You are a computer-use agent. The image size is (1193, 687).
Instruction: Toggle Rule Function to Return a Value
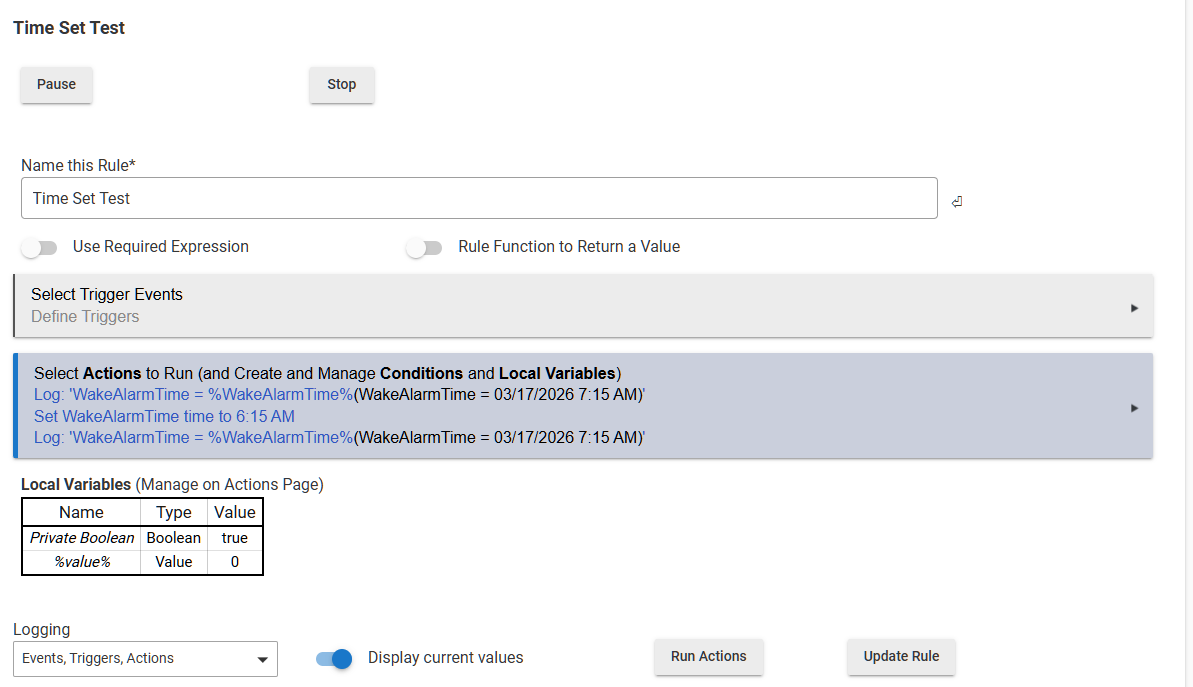(424, 248)
